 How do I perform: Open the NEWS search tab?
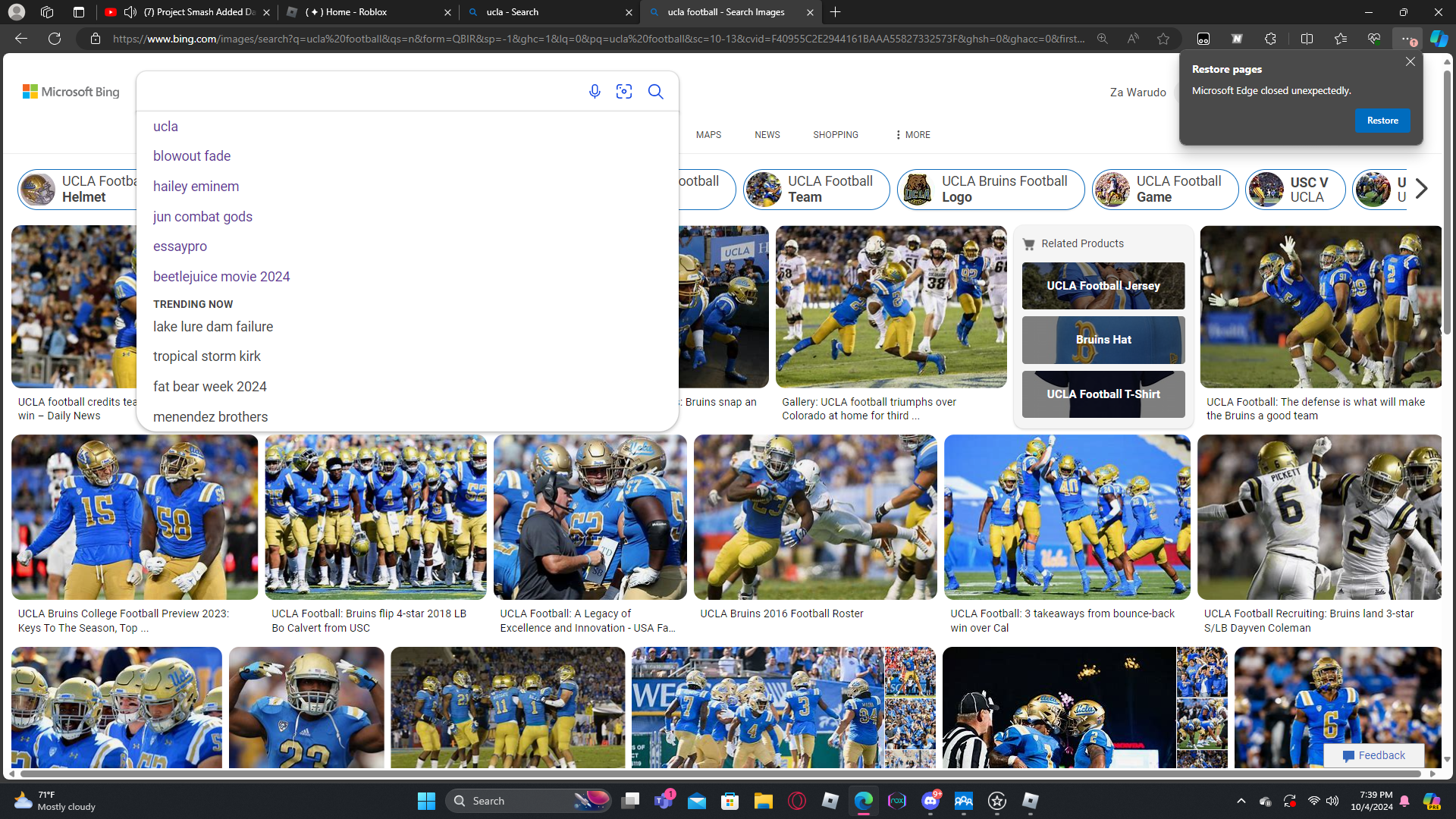(x=767, y=135)
